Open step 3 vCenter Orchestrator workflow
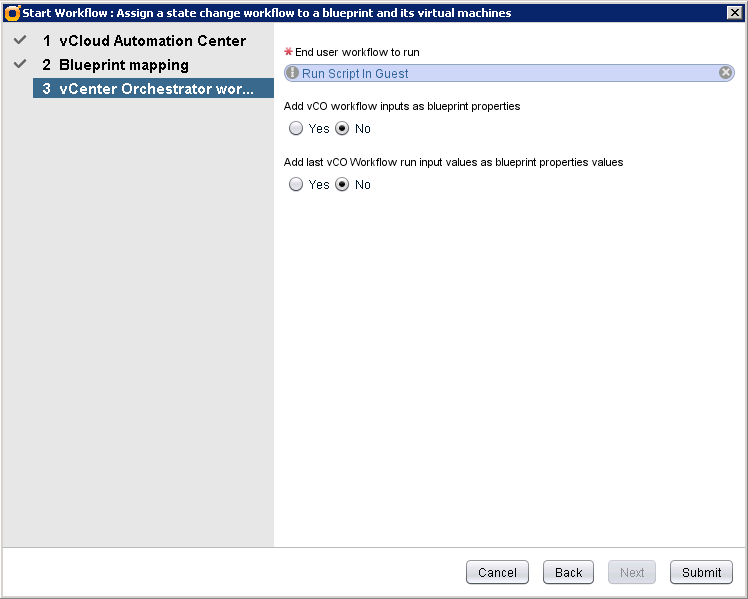 tap(148, 88)
